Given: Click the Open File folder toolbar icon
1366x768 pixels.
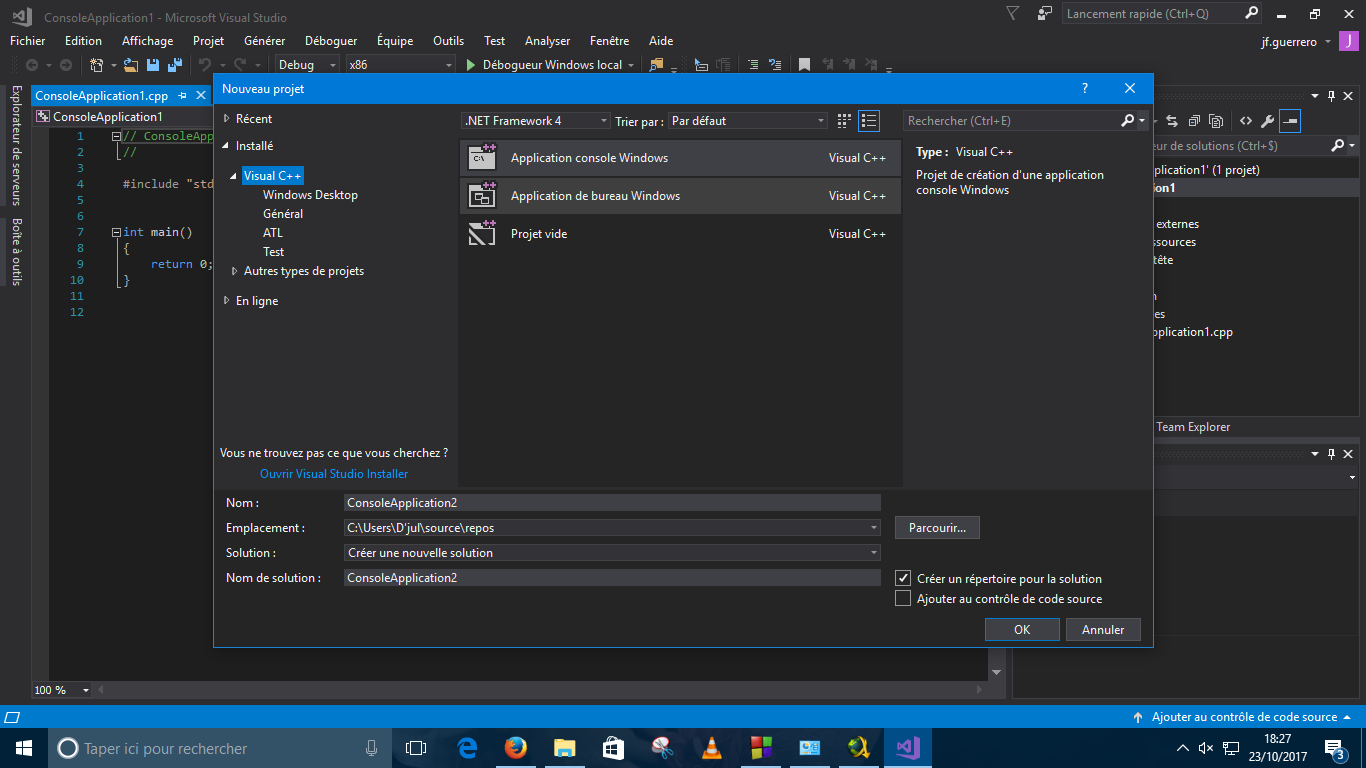Looking at the screenshot, I should pyautogui.click(x=131, y=65).
